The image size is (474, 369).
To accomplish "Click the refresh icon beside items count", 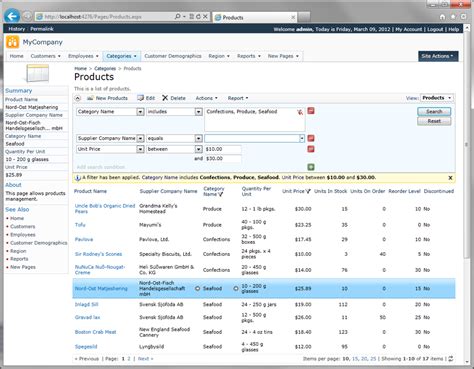I will [451, 359].
